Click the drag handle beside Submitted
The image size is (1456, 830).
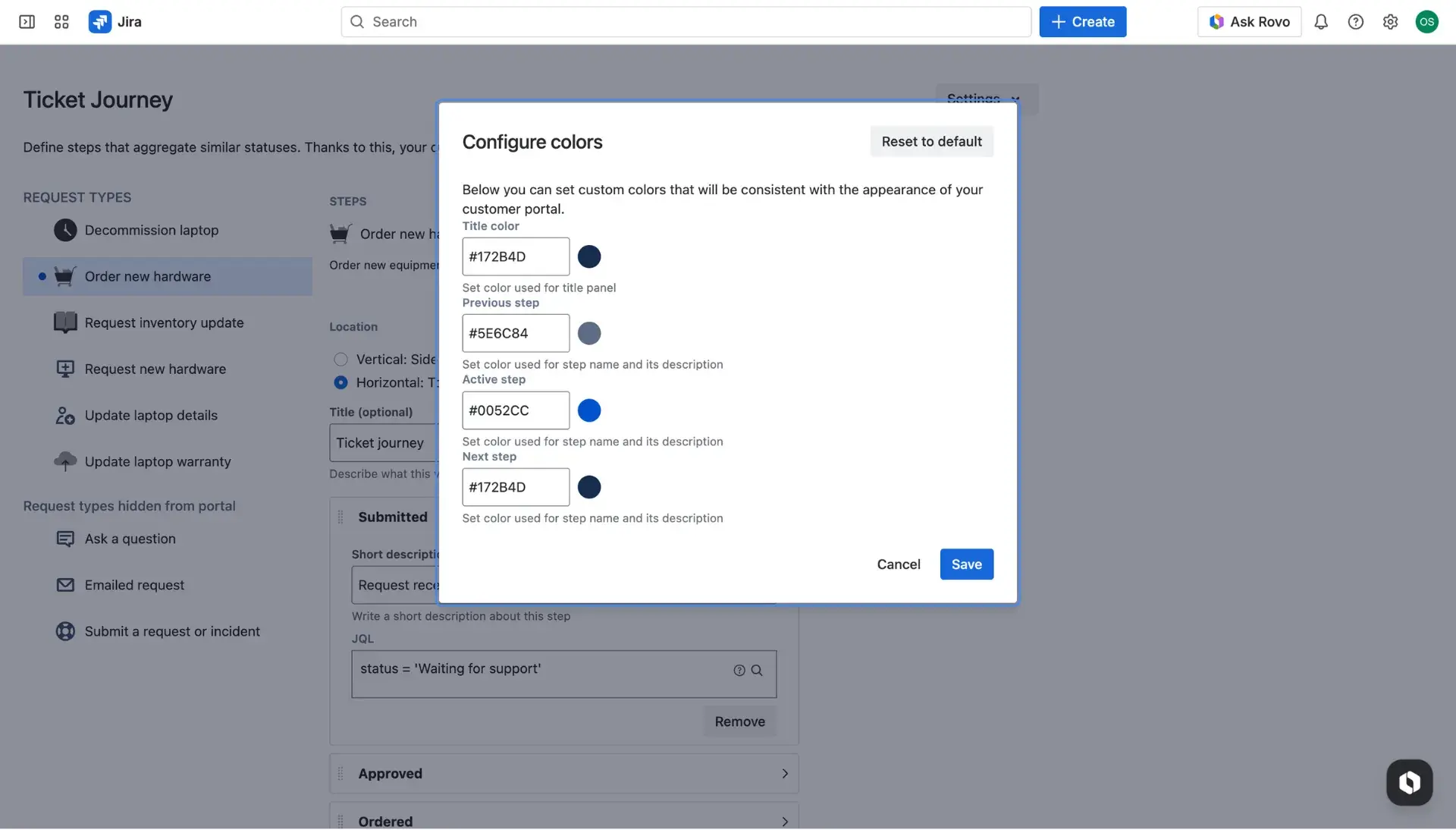click(340, 517)
